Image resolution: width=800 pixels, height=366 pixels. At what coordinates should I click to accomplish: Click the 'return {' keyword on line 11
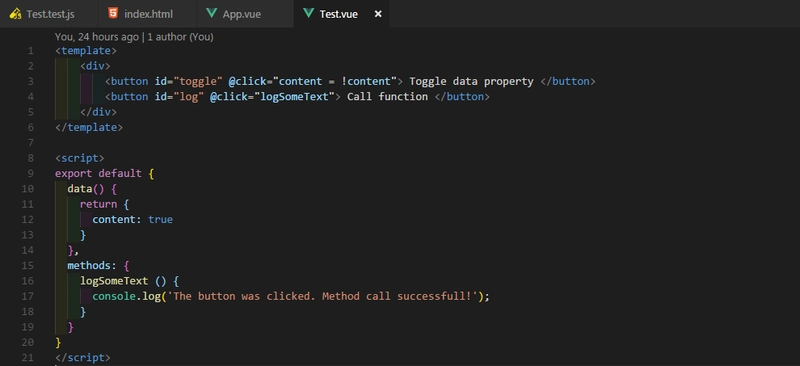pos(105,204)
